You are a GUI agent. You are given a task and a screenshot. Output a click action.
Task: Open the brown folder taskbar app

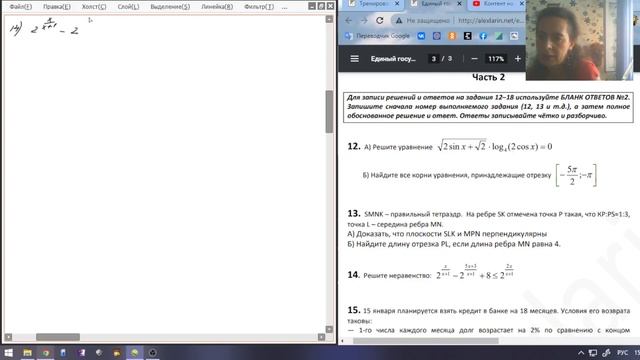click(117, 353)
